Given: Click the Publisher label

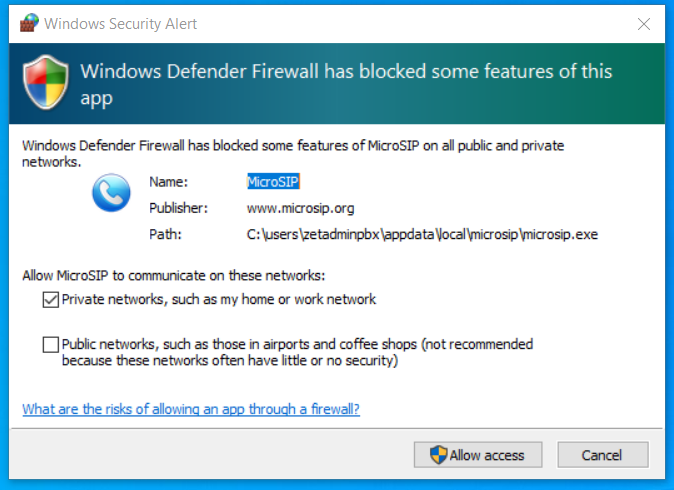Looking at the screenshot, I should (178, 208).
